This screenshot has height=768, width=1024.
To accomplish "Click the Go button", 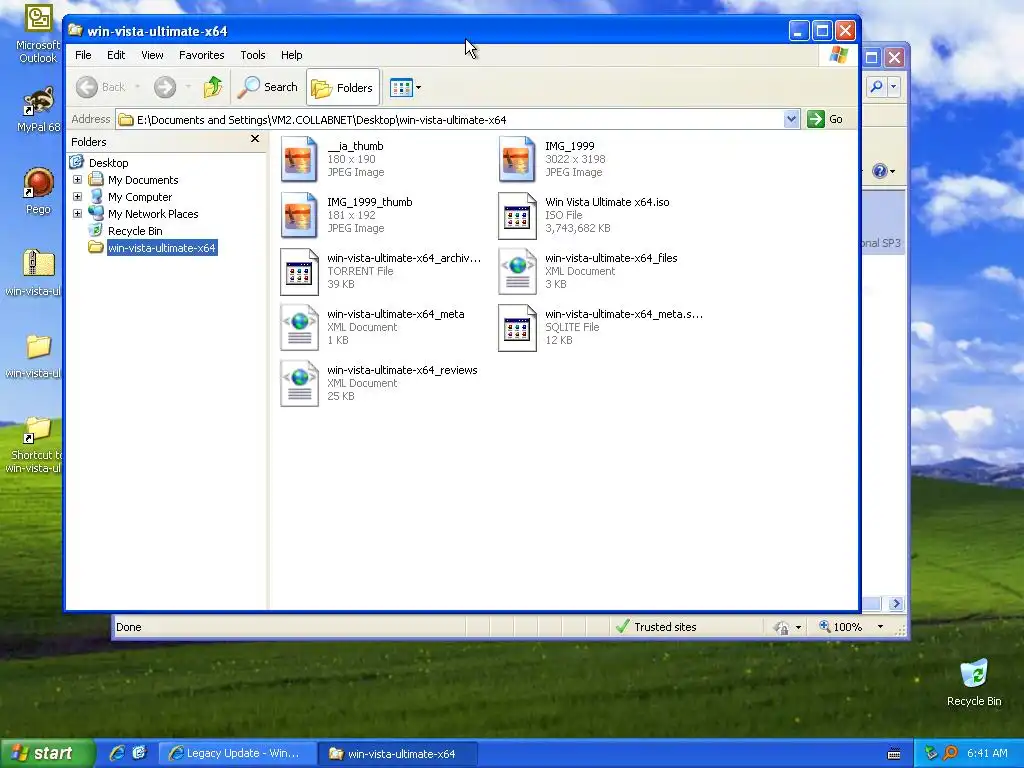I will pos(825,120).
